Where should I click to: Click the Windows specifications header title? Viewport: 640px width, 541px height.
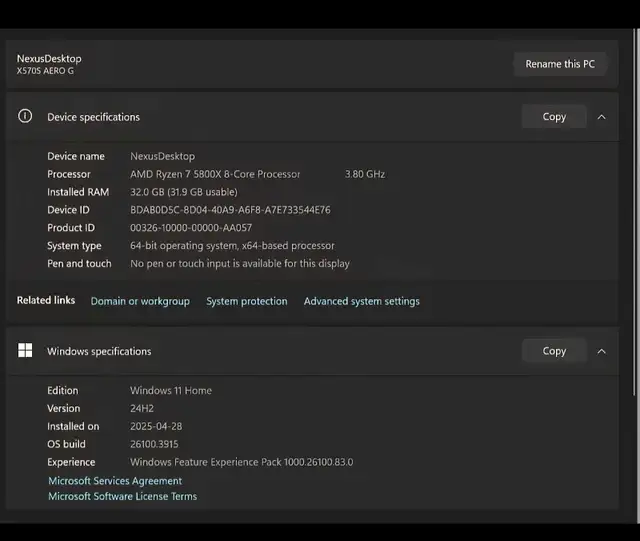click(99, 352)
